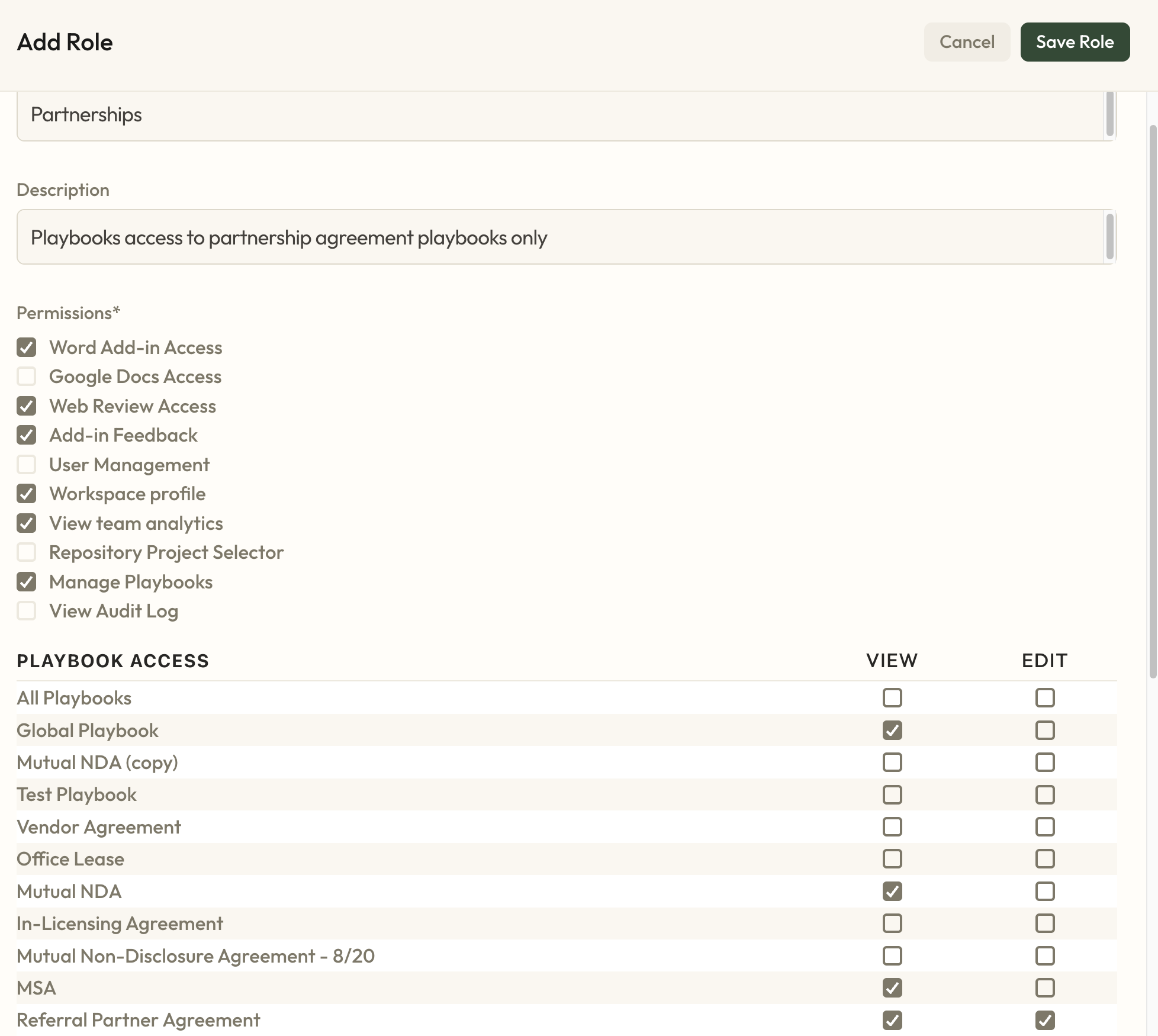This screenshot has height=1036, width=1158.
Task: Enable Edit for MSA playbook
Action: point(1044,987)
